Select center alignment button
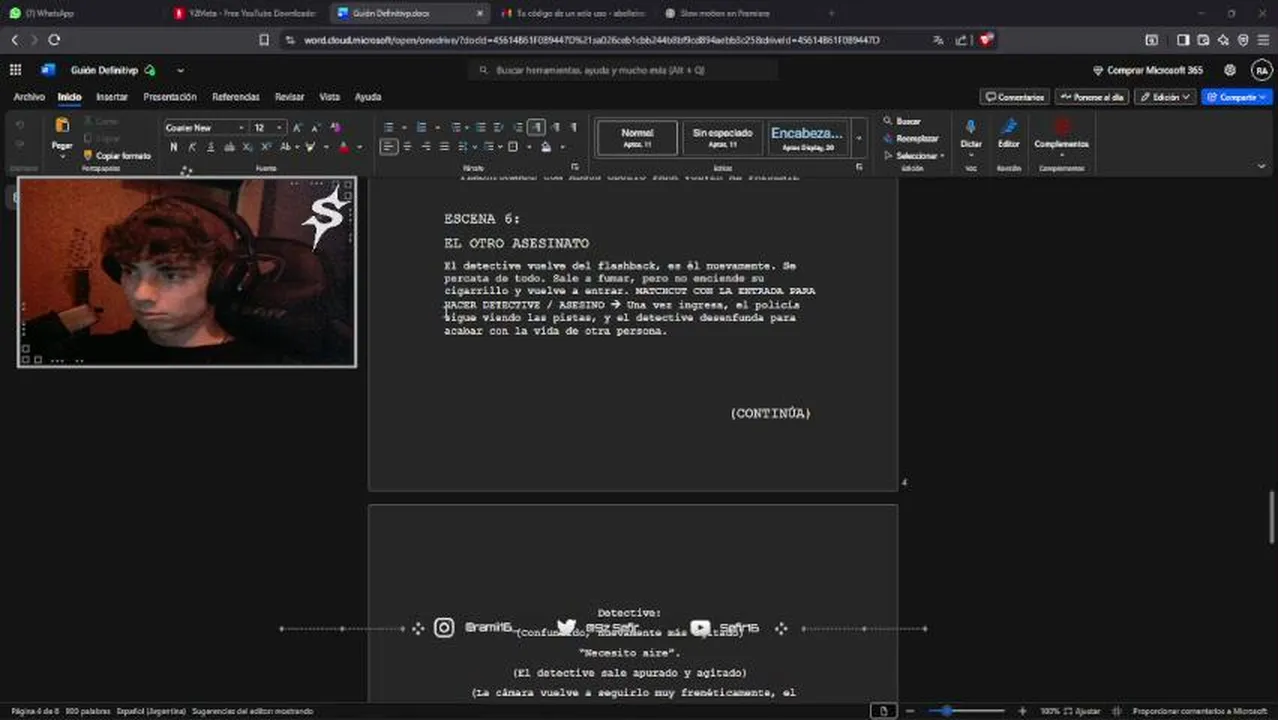This screenshot has height=720, width=1278. point(408,146)
